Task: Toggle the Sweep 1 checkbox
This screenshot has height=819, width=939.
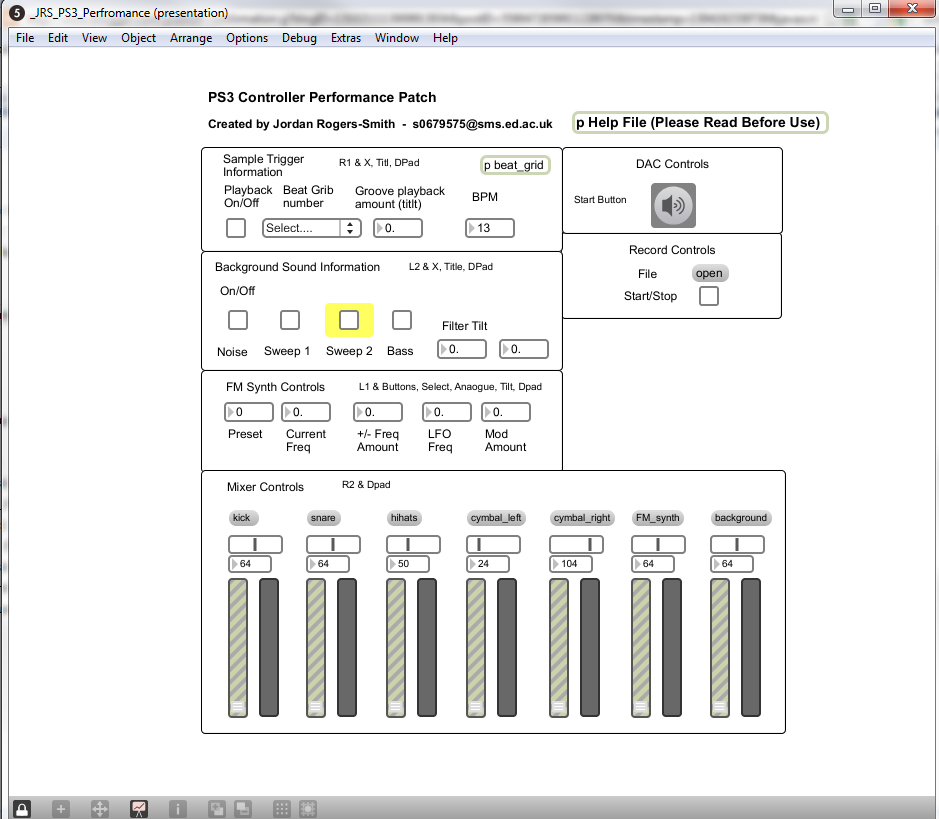Action: (x=290, y=320)
